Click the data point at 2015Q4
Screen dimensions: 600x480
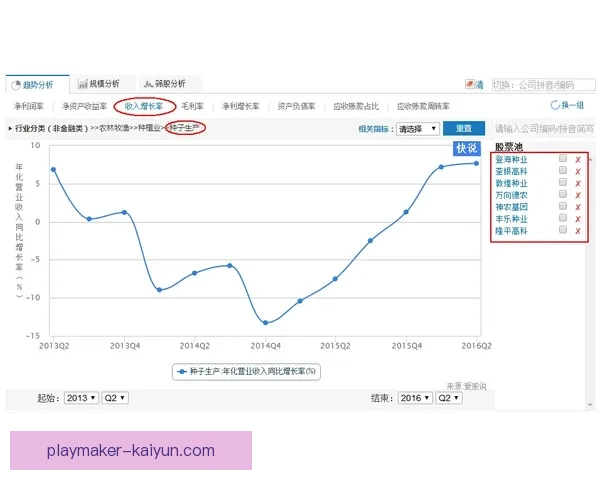click(406, 212)
